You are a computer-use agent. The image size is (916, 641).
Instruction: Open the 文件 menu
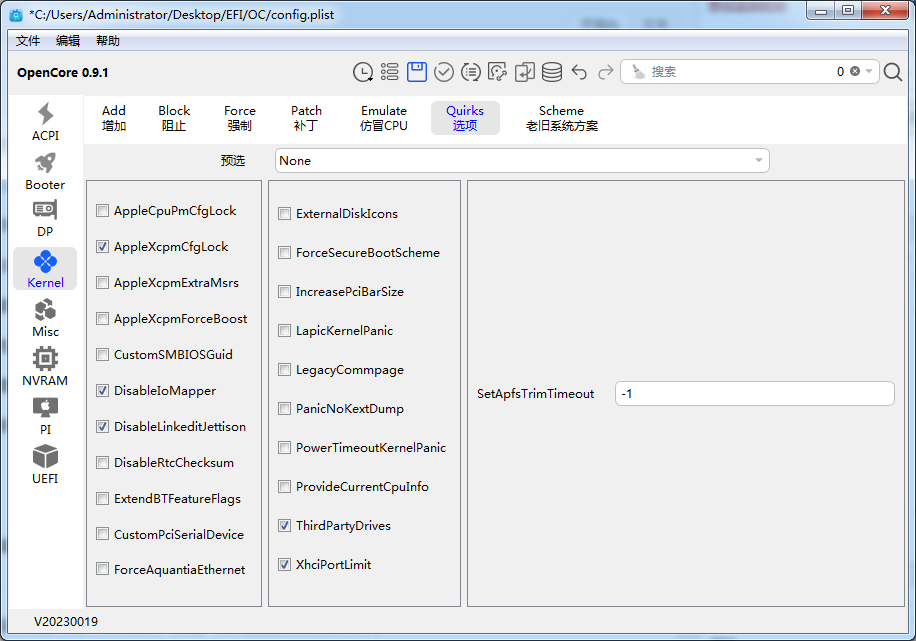(28, 41)
